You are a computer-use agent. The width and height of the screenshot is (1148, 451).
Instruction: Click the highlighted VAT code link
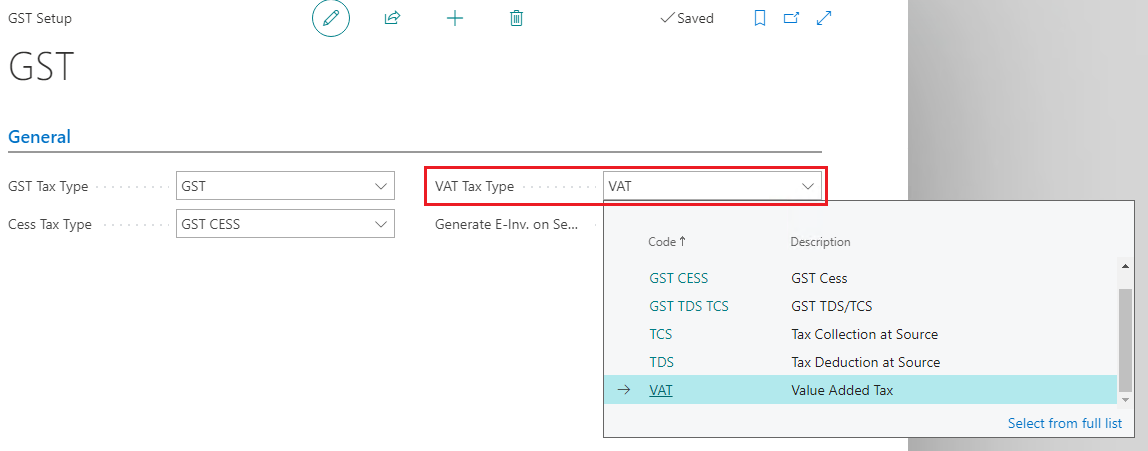click(x=660, y=390)
